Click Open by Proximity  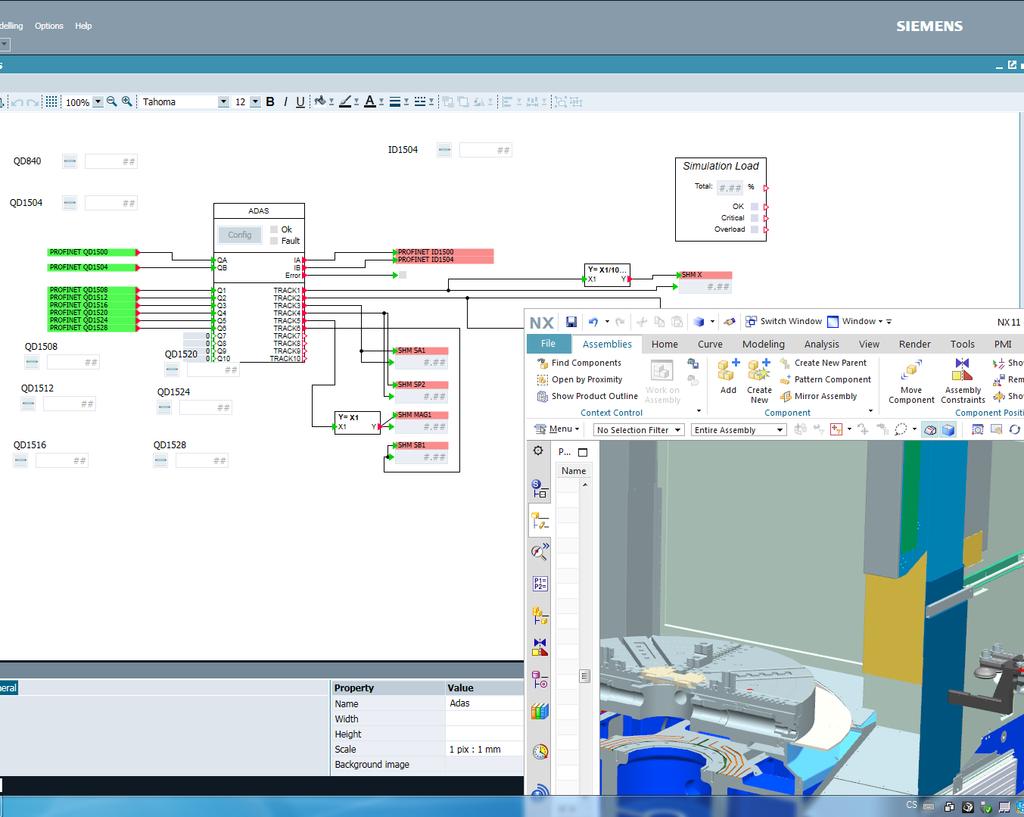tap(579, 379)
